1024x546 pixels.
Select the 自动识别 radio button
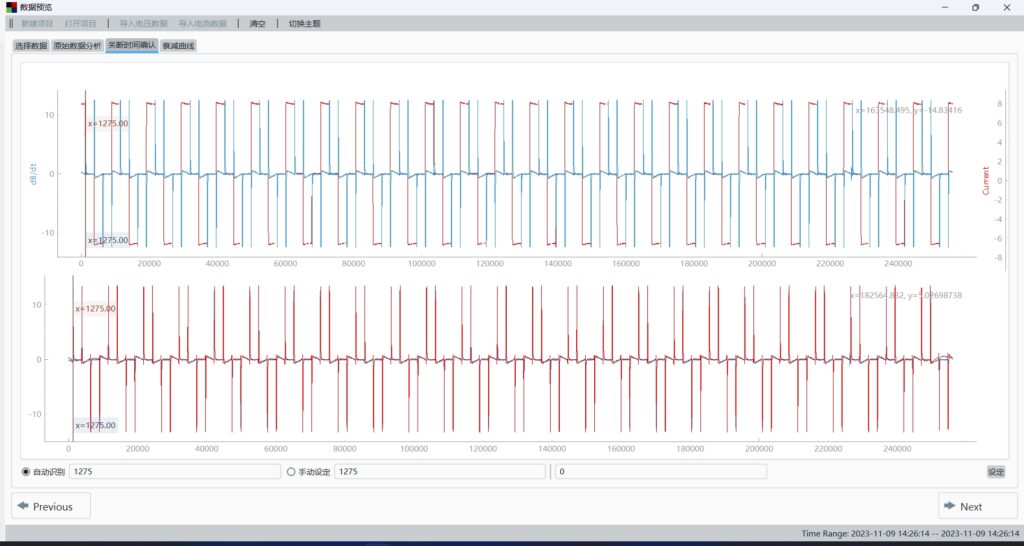pyautogui.click(x=26, y=472)
